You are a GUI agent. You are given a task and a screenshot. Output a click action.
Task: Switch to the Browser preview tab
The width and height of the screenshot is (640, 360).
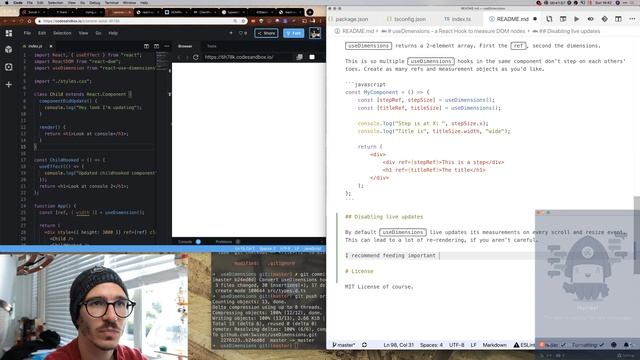point(185,46)
